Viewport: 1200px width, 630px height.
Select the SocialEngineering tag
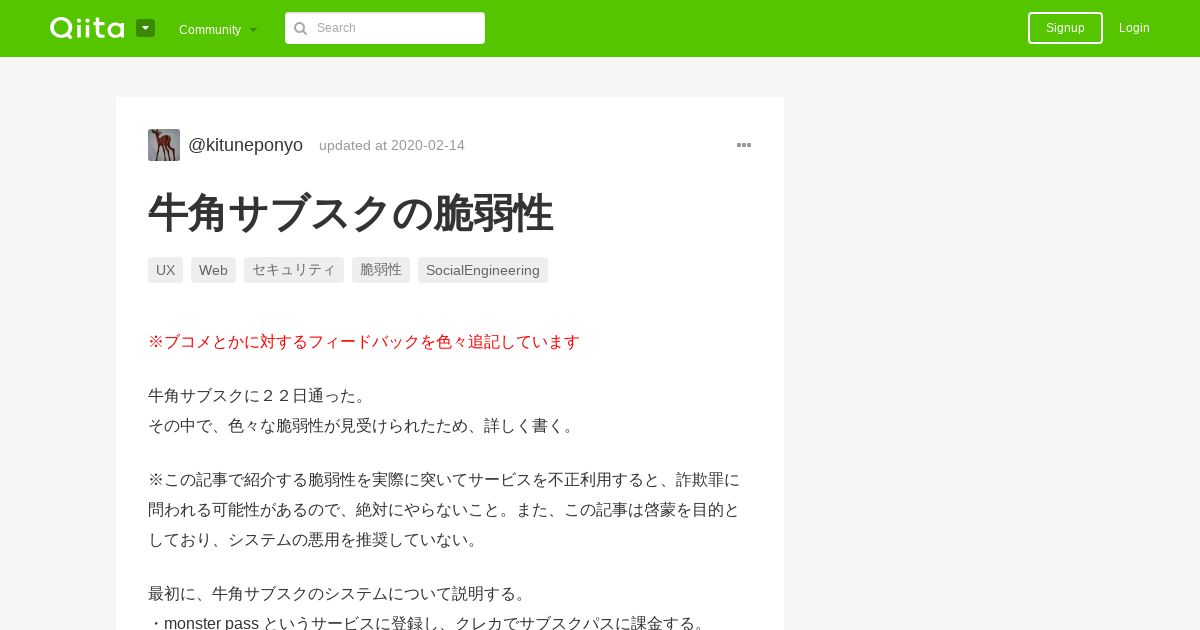(x=483, y=270)
